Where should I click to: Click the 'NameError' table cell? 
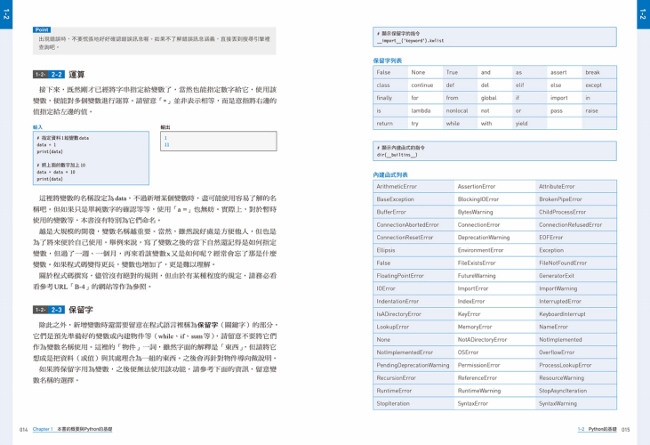point(576,327)
